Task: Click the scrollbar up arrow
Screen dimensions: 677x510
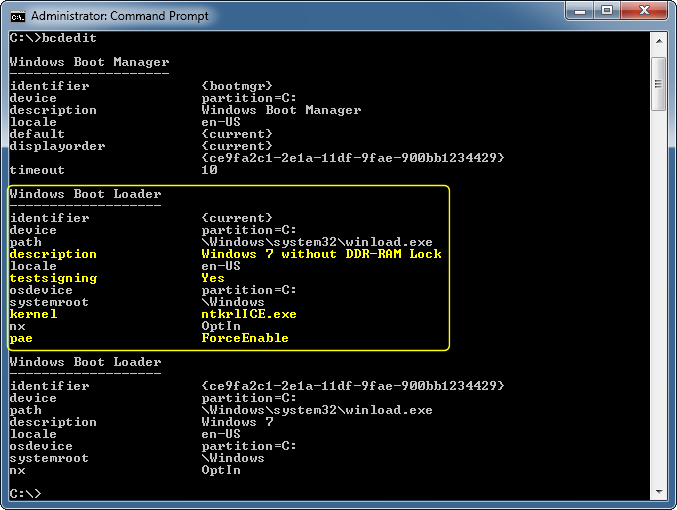Action: point(659,40)
